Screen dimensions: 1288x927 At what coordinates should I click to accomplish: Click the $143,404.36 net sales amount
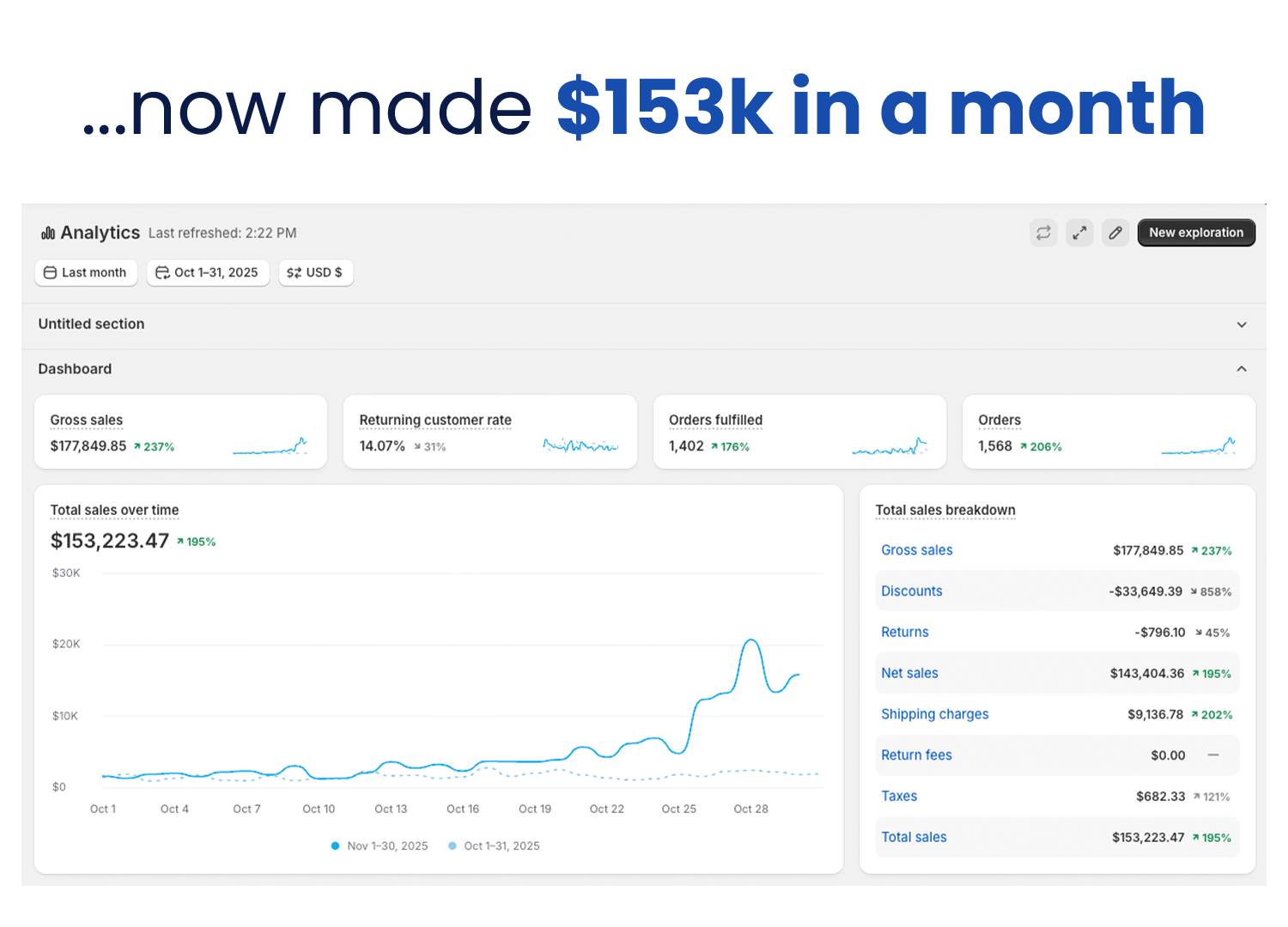click(x=1147, y=674)
